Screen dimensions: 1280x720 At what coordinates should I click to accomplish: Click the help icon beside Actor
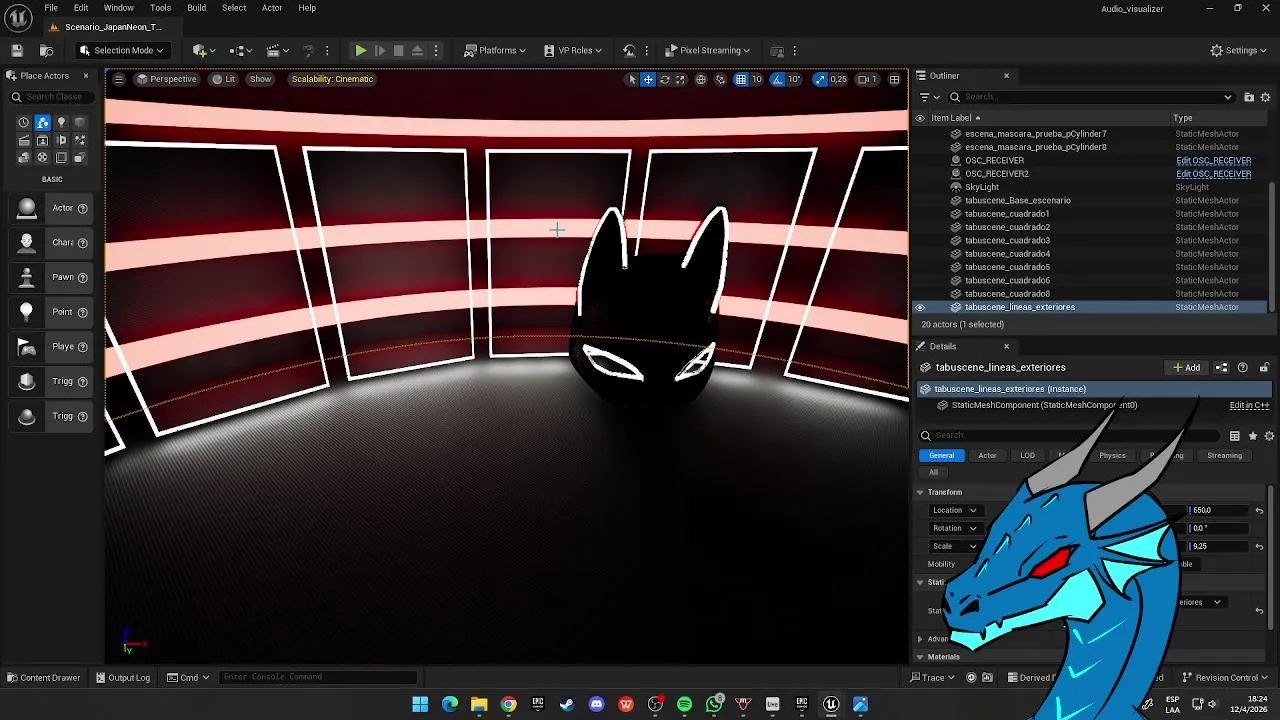pyautogui.click(x=83, y=208)
